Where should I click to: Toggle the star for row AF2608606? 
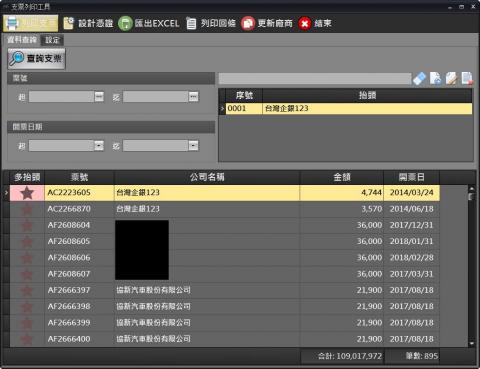27,258
